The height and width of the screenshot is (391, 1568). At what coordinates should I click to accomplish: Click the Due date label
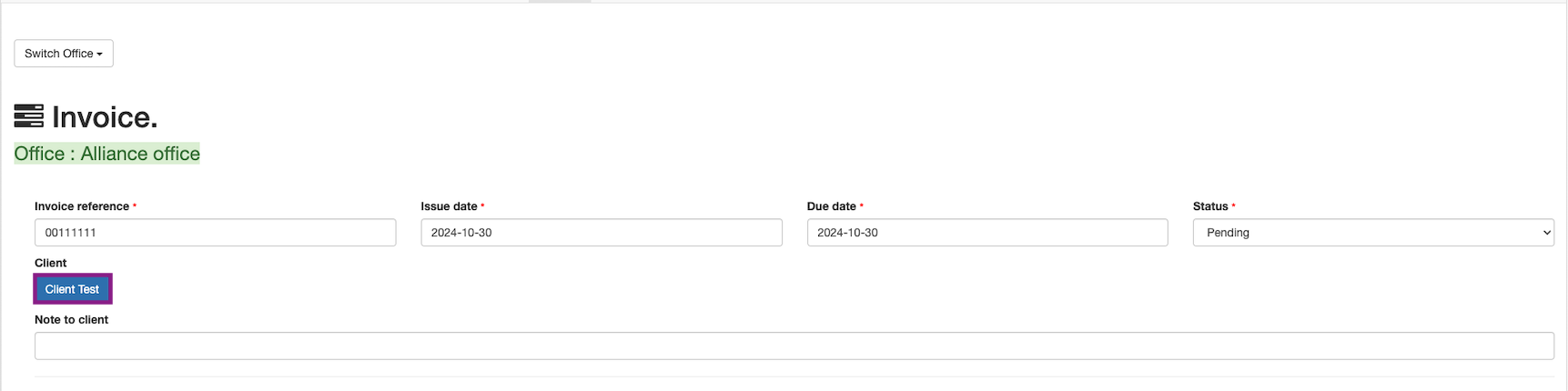(x=831, y=206)
